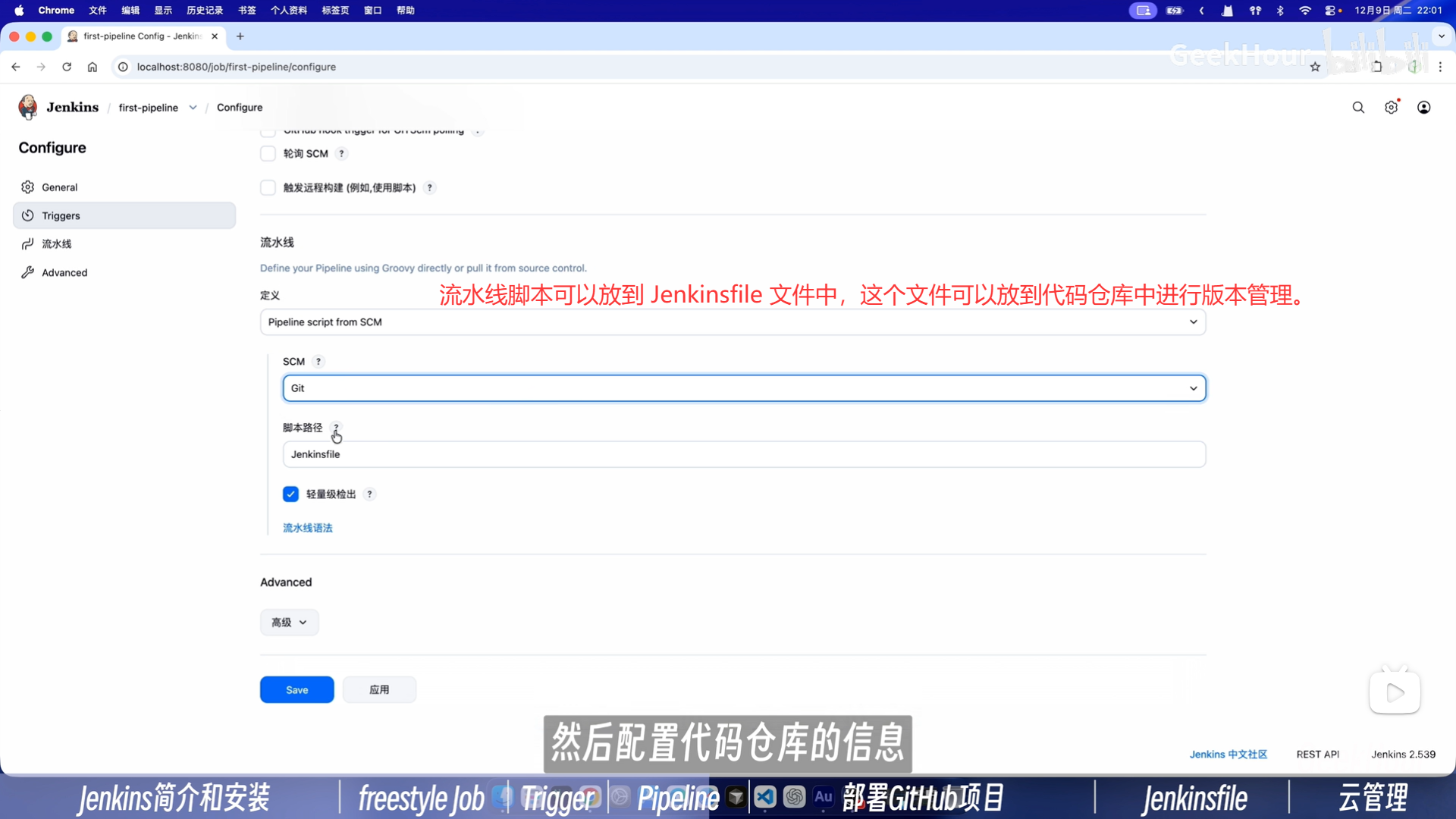This screenshot has width=1456, height=819.
Task: Open the Pipeline script from SCM dropdown
Action: tap(732, 322)
